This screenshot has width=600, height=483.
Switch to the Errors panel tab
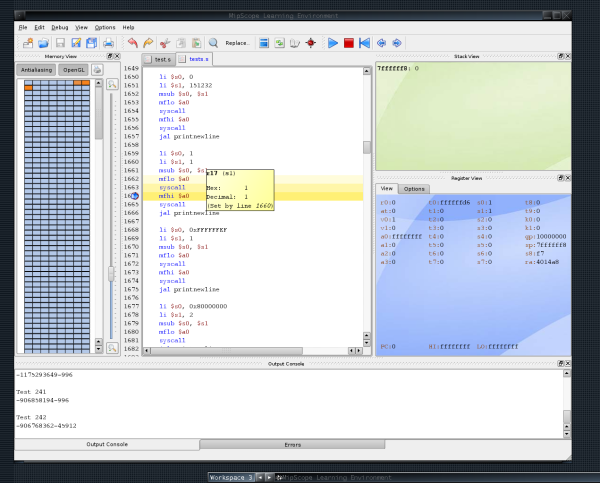pyautogui.click(x=292, y=444)
